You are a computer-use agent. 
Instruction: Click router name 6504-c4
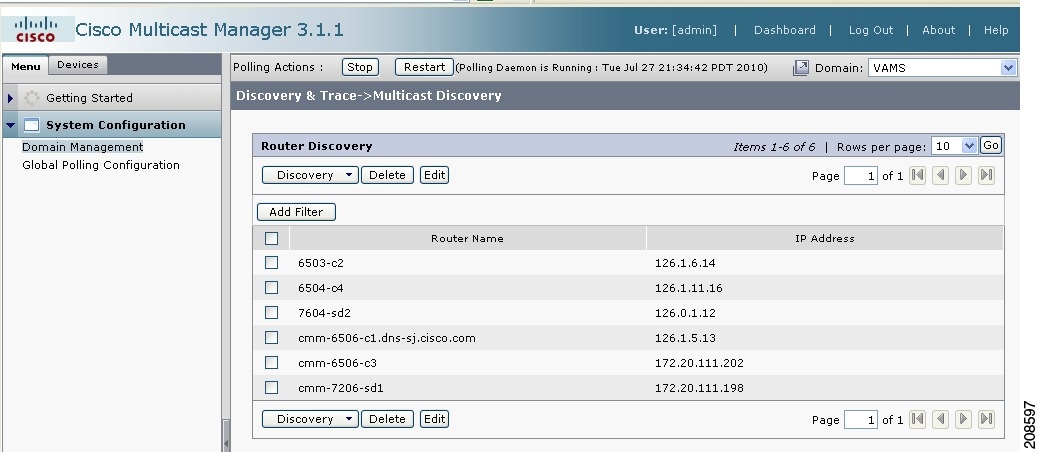tap(321, 288)
